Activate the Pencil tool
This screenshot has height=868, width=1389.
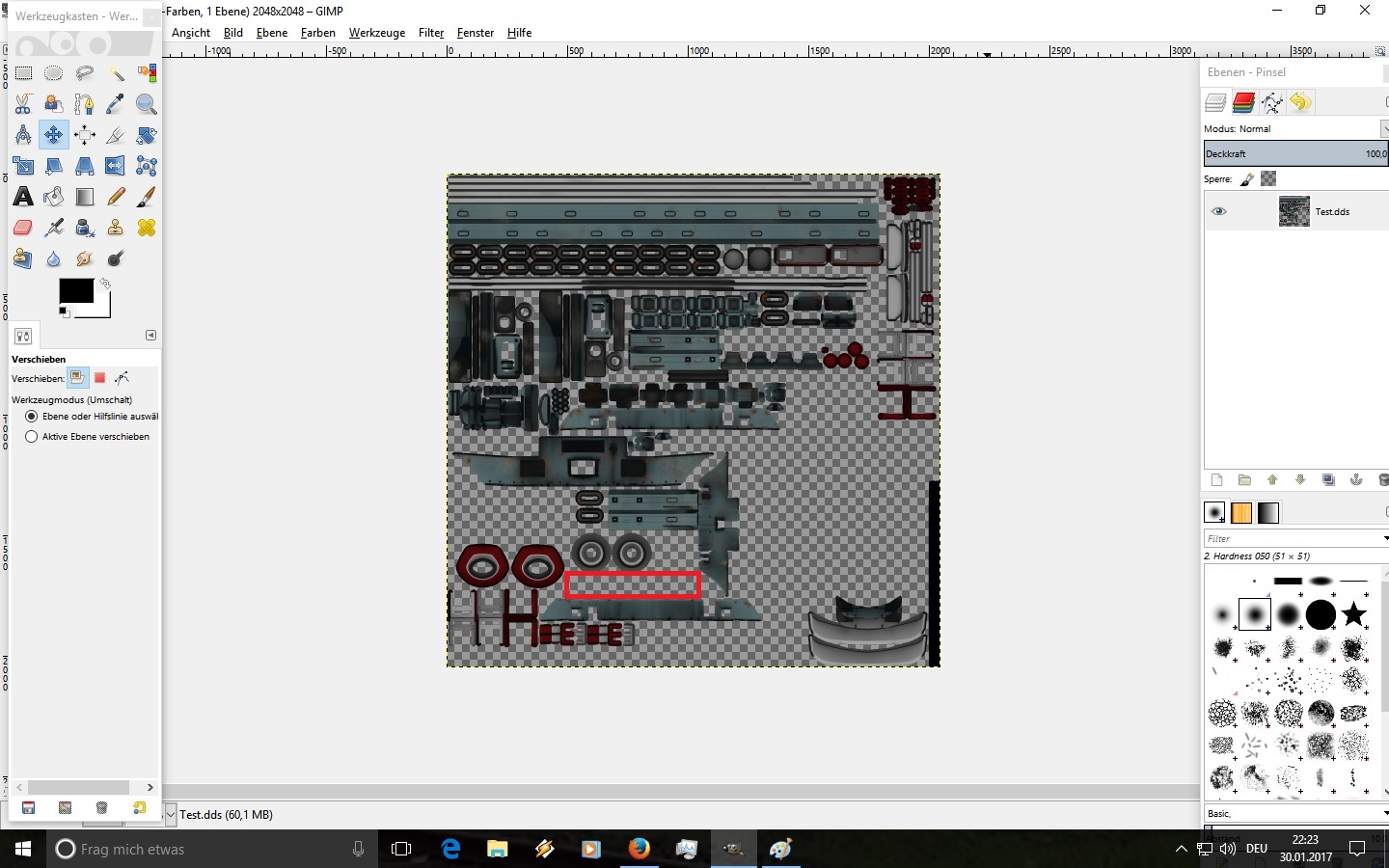(116, 197)
